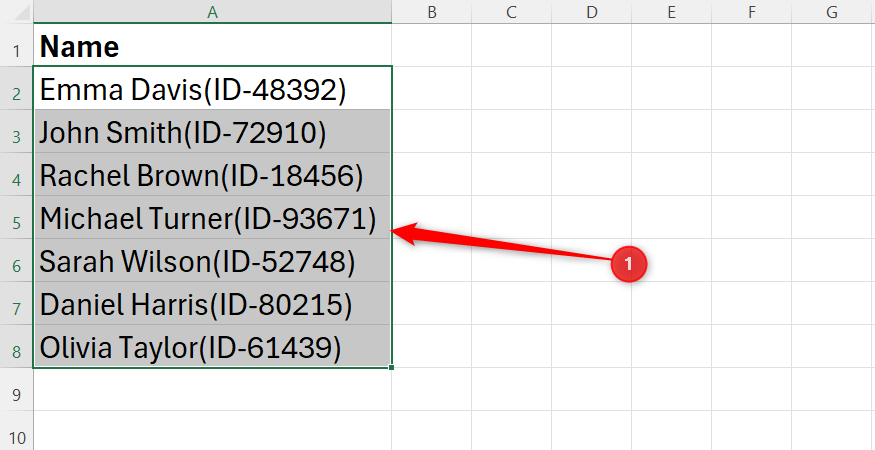Select row 5 header

[x=16, y=217]
